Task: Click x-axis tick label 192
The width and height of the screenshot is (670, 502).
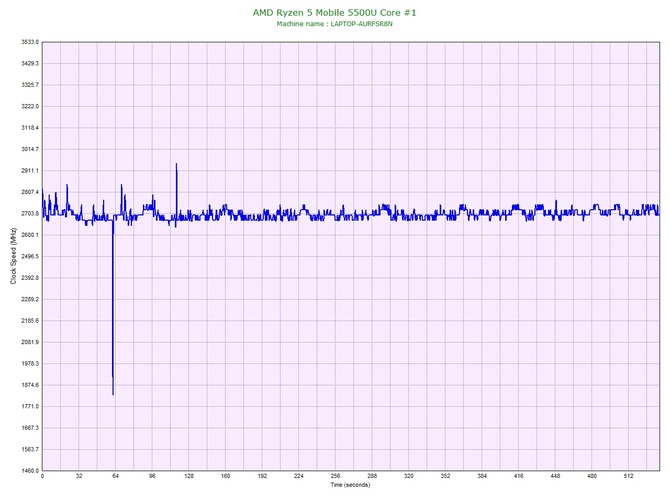Action: 262,476
